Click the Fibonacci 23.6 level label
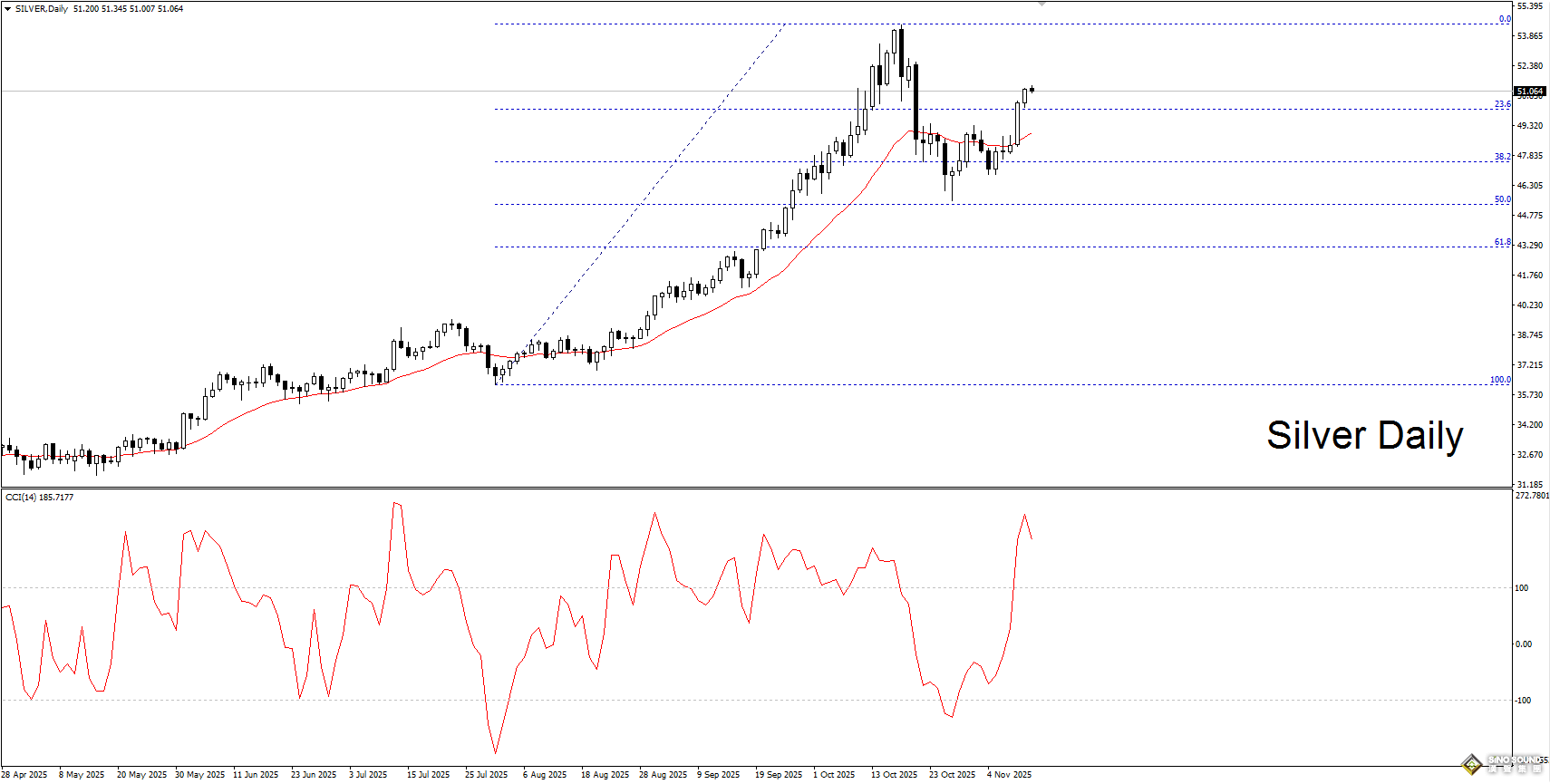Image resolution: width=1550 pixels, height=784 pixels. point(1502,104)
